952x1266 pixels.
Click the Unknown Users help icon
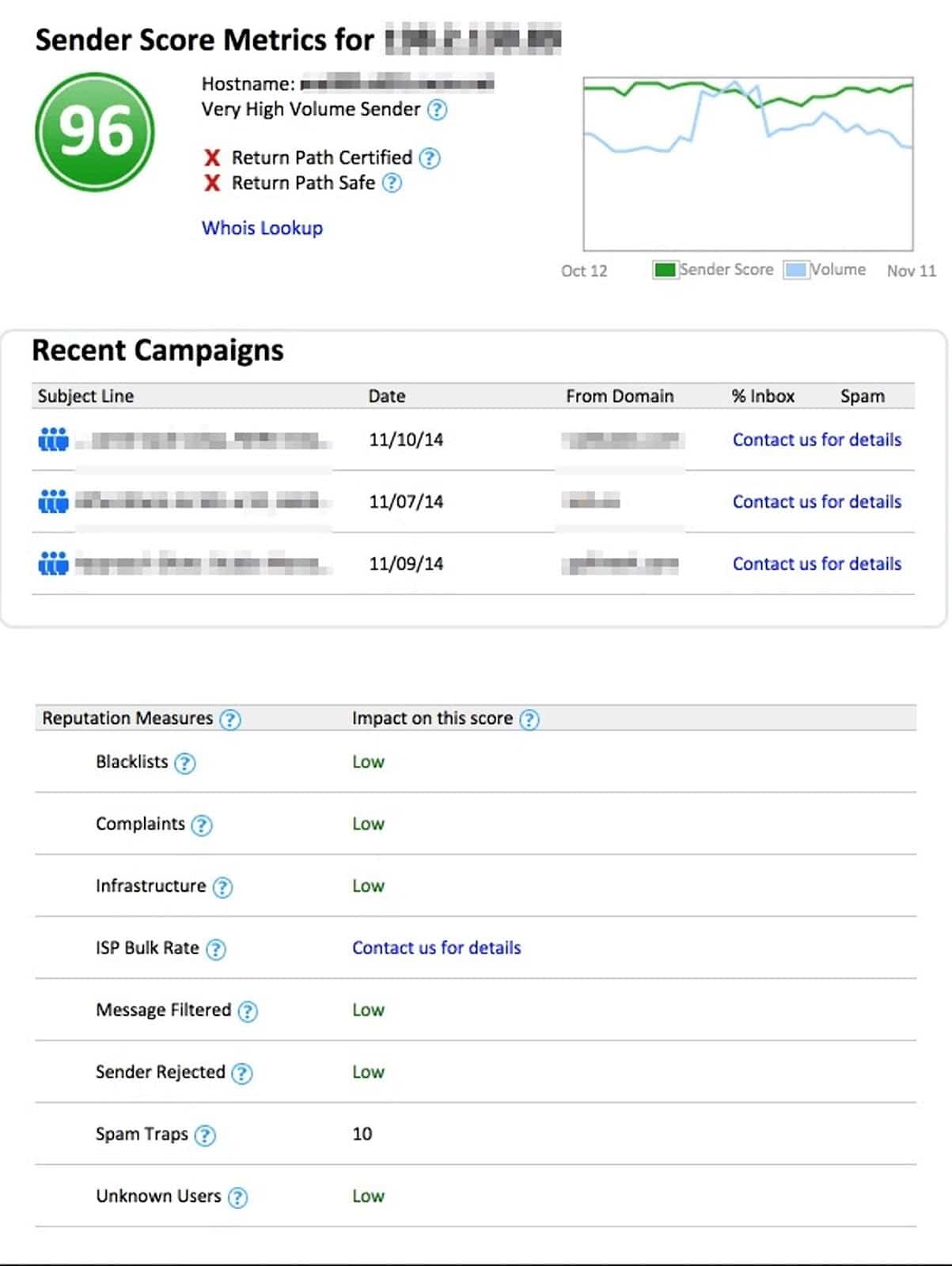click(237, 1197)
